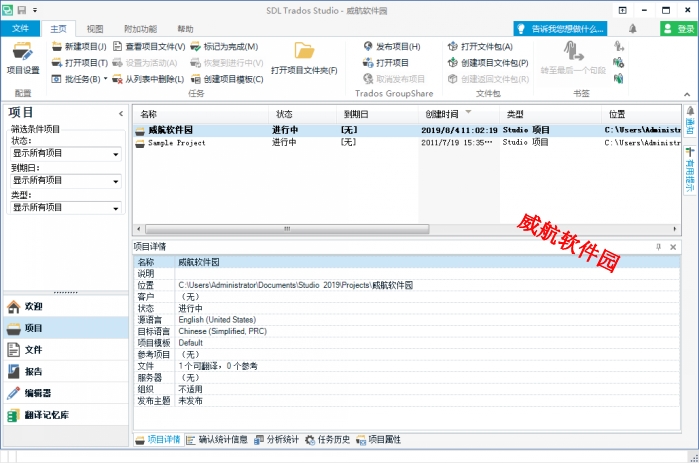Create project template (创建项目模板)

click(227, 79)
